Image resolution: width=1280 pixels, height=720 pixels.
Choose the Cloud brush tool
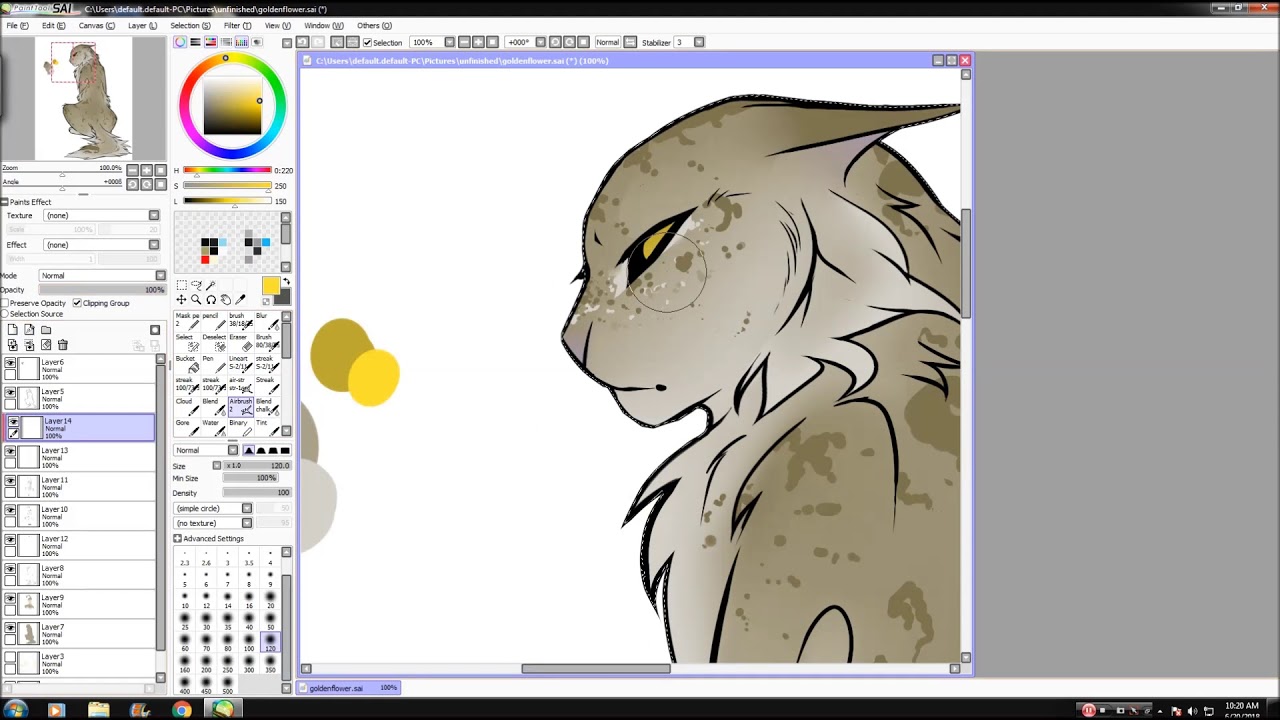pyautogui.click(x=187, y=406)
